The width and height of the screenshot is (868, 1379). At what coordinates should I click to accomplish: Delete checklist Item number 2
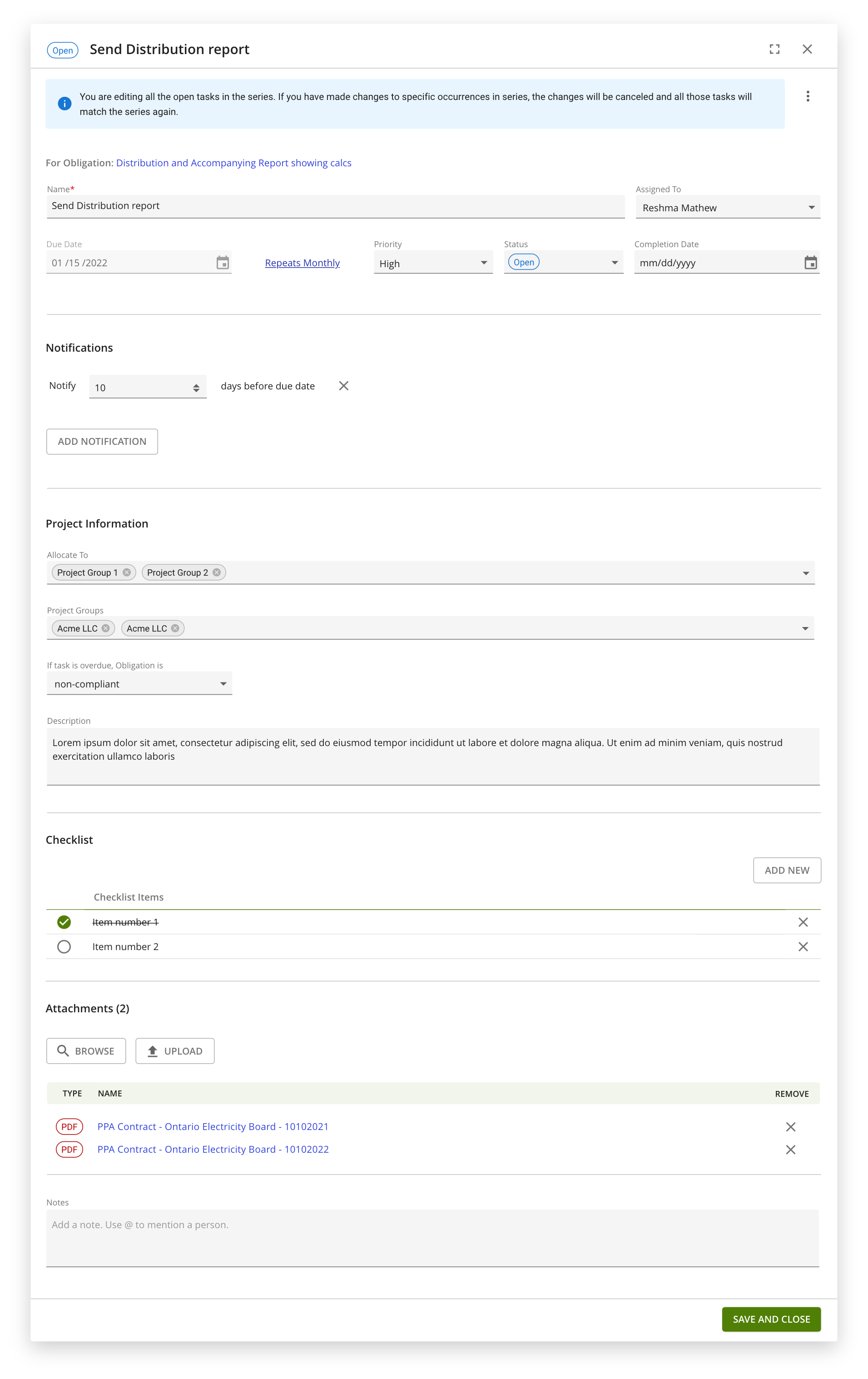click(x=803, y=946)
